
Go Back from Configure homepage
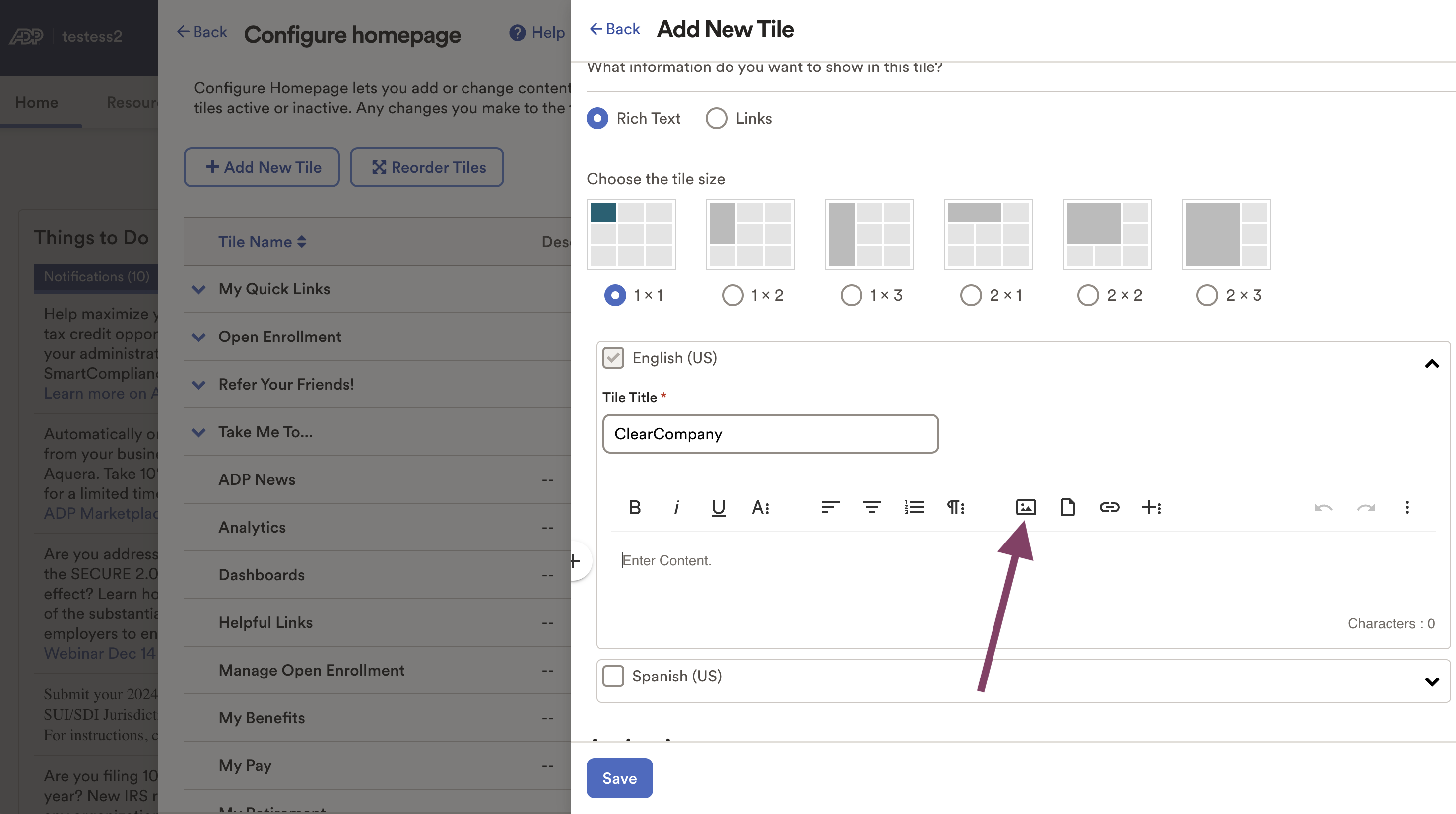(x=202, y=32)
